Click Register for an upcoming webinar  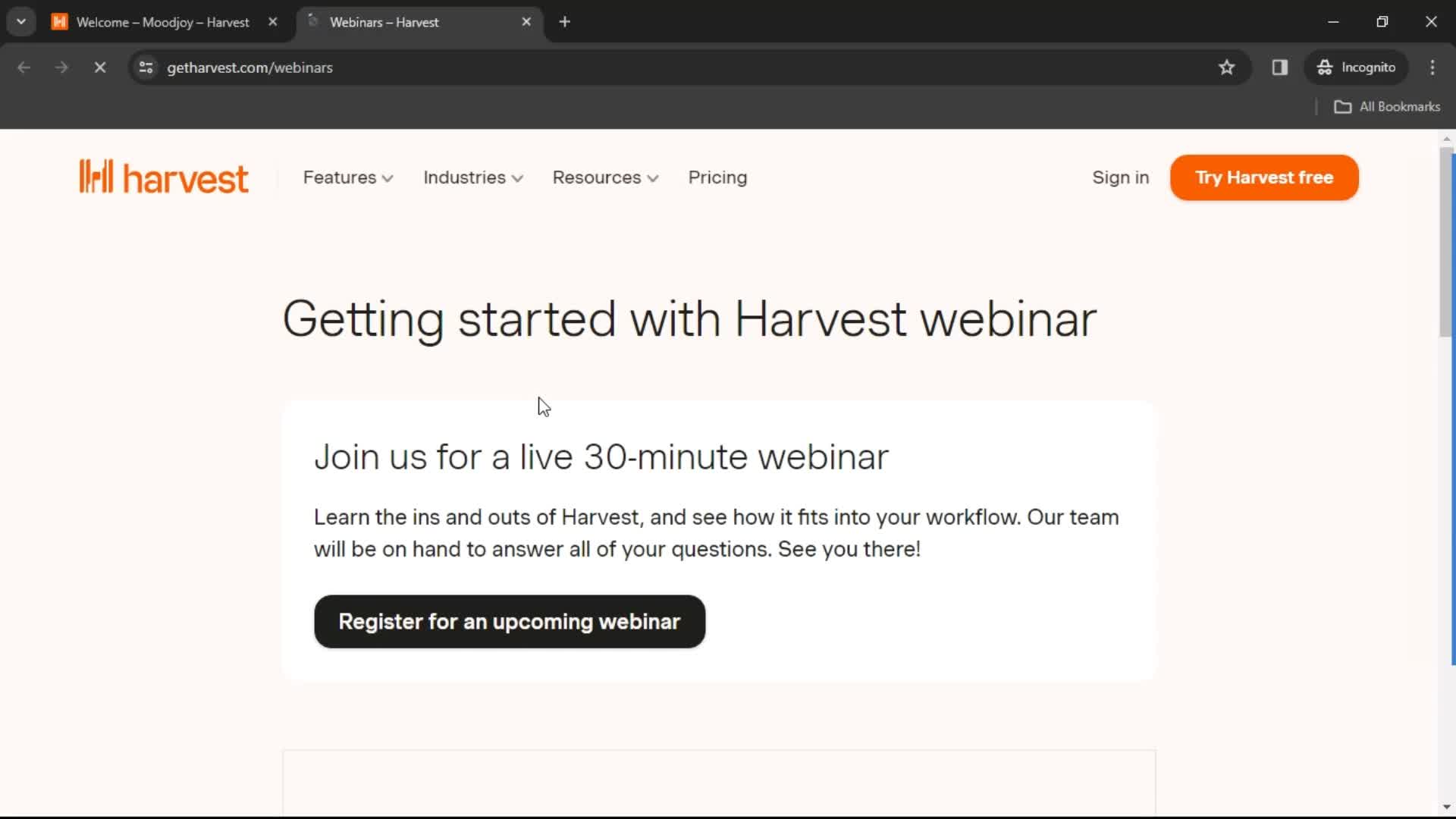point(508,621)
